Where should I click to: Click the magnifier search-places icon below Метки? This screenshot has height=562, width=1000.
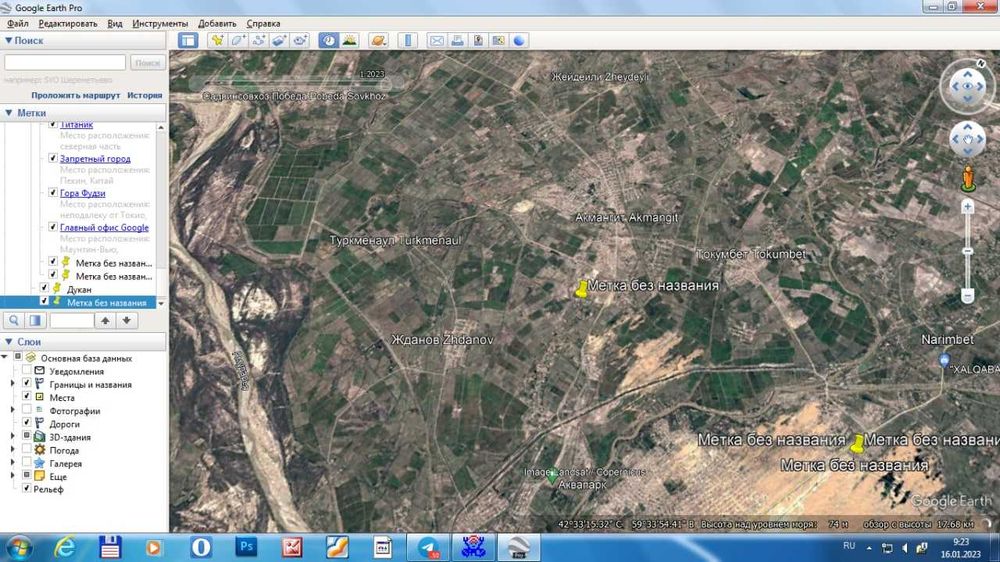14,320
